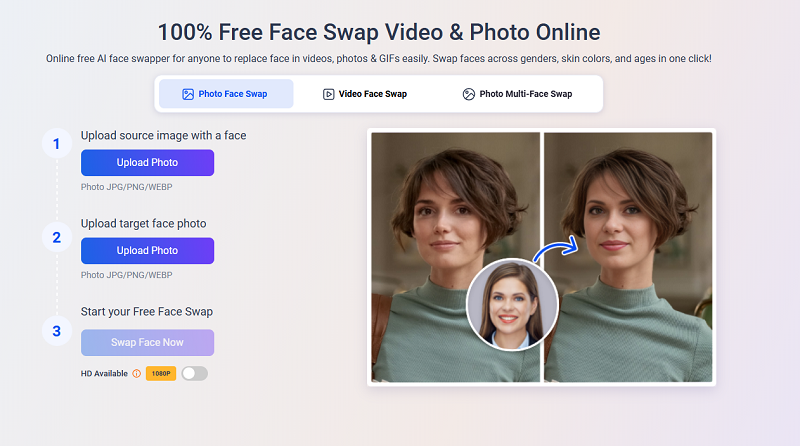This screenshot has width=800, height=446.
Task: Upload Photo for the source image
Action: click(147, 163)
